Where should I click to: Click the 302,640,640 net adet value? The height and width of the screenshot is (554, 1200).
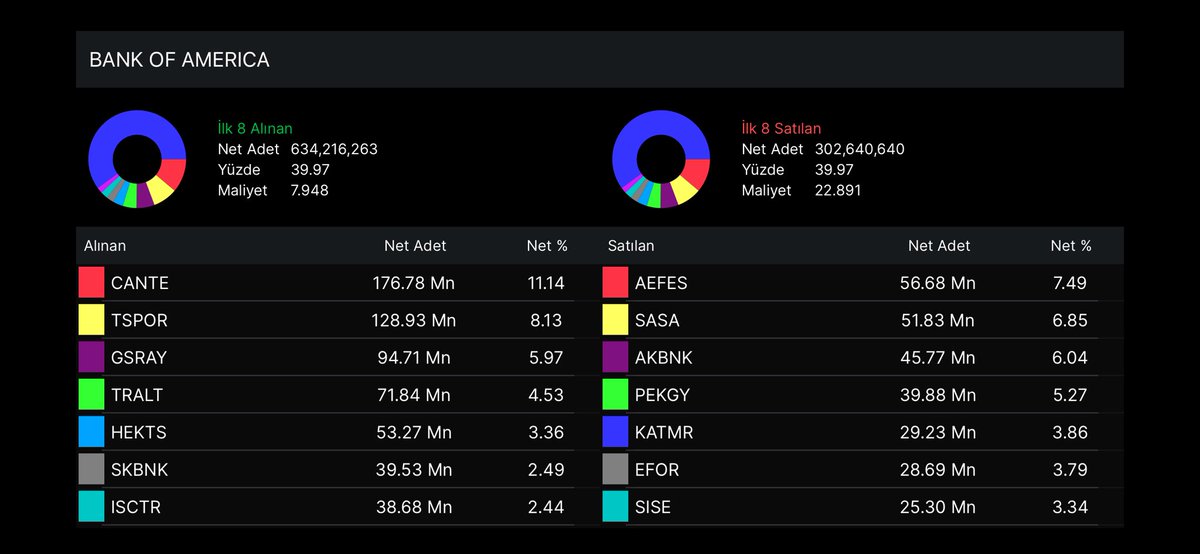click(x=859, y=149)
